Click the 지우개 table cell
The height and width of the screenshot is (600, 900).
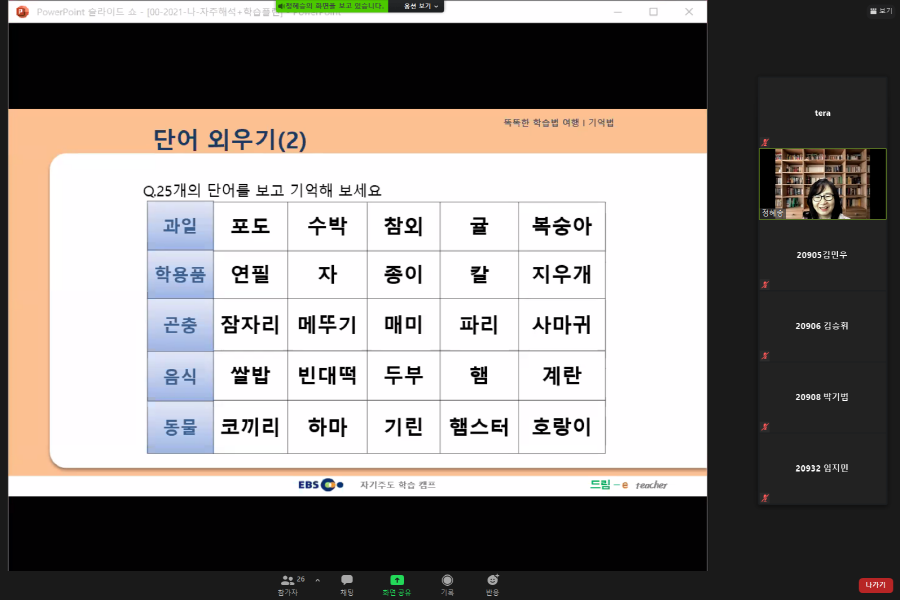(562, 274)
